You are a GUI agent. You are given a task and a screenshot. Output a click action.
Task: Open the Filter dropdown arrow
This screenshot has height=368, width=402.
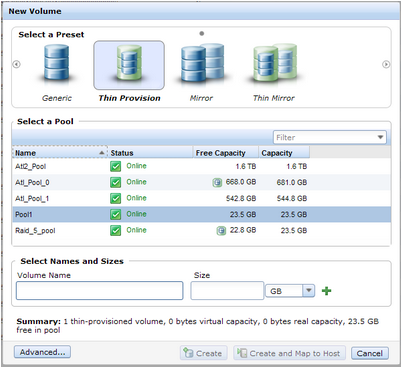380,137
